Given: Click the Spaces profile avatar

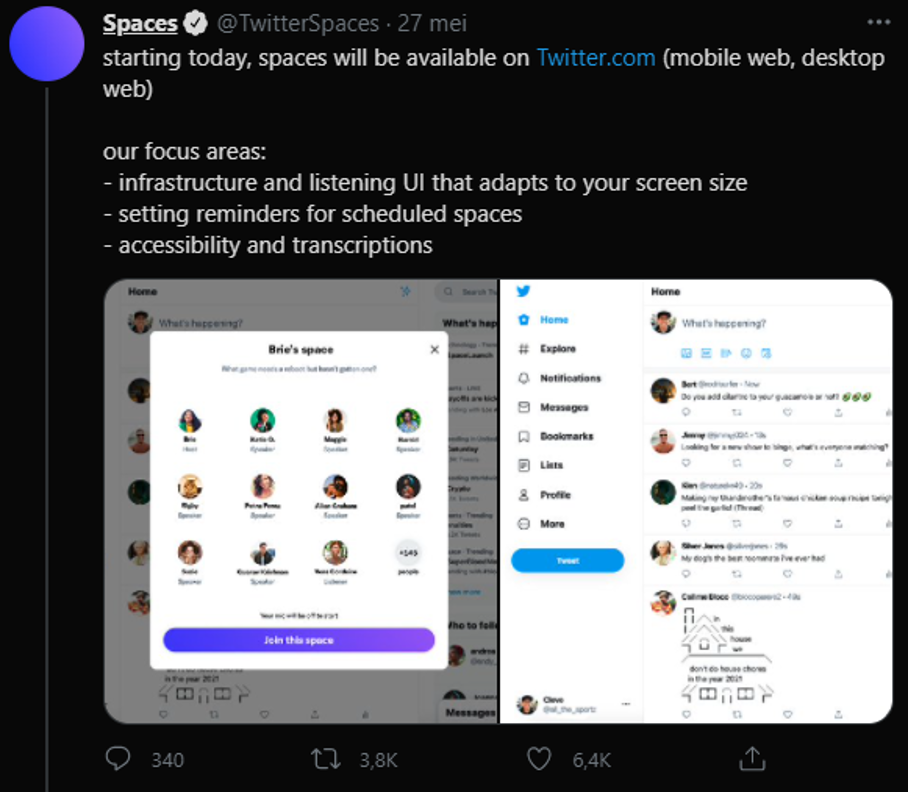Looking at the screenshot, I should coord(45,44).
